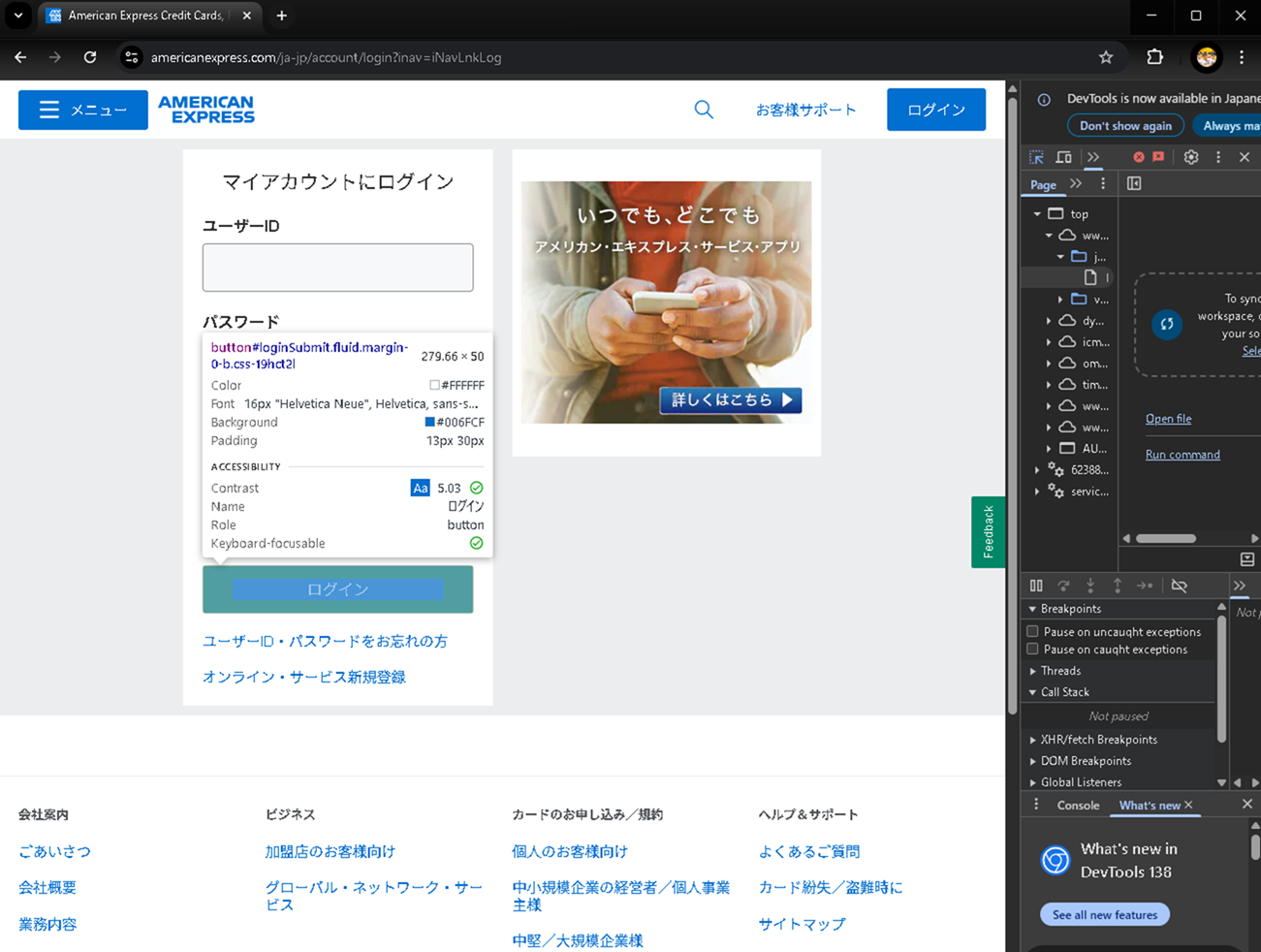Expand the 62388... worker node

tap(1037, 470)
